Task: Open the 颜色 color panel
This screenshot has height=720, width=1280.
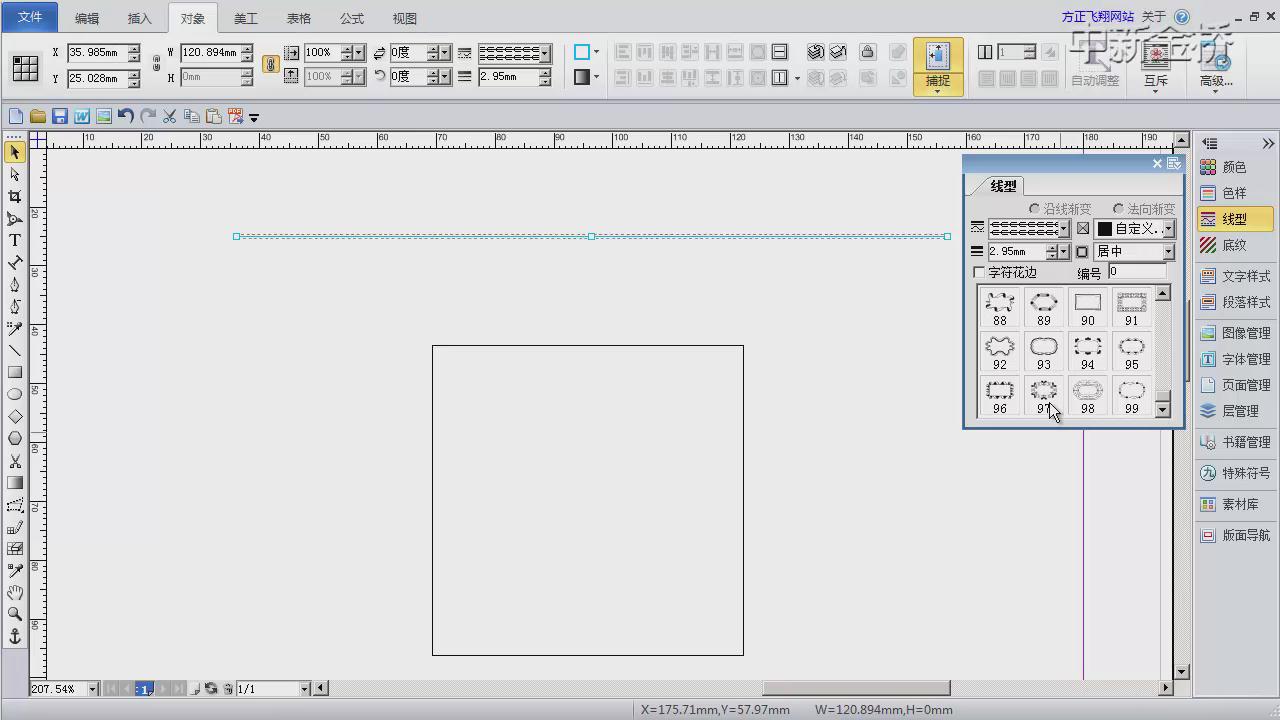Action: [x=1235, y=167]
